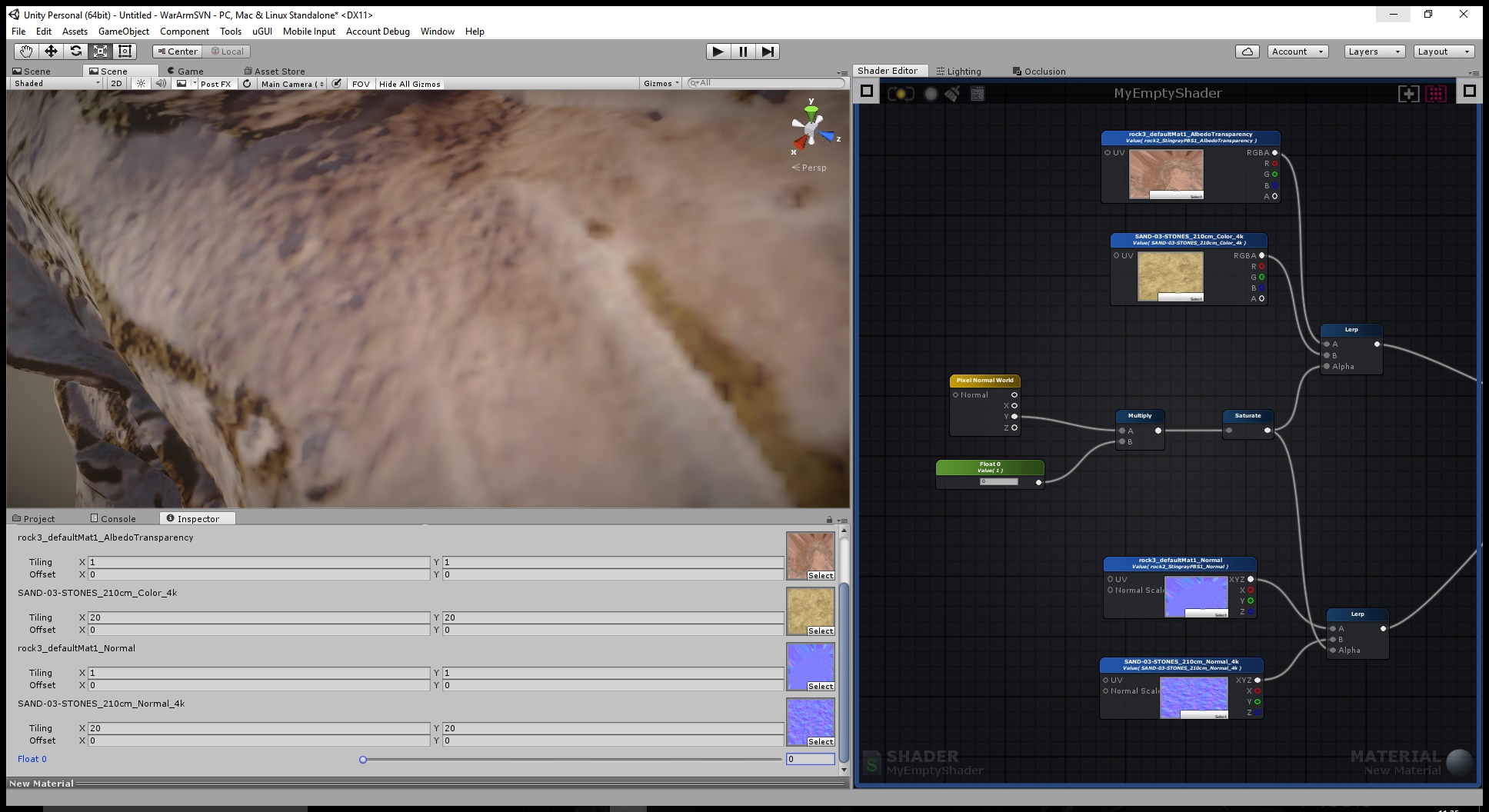
Task: Click the clean unused nodes broom icon
Action: coord(953,94)
